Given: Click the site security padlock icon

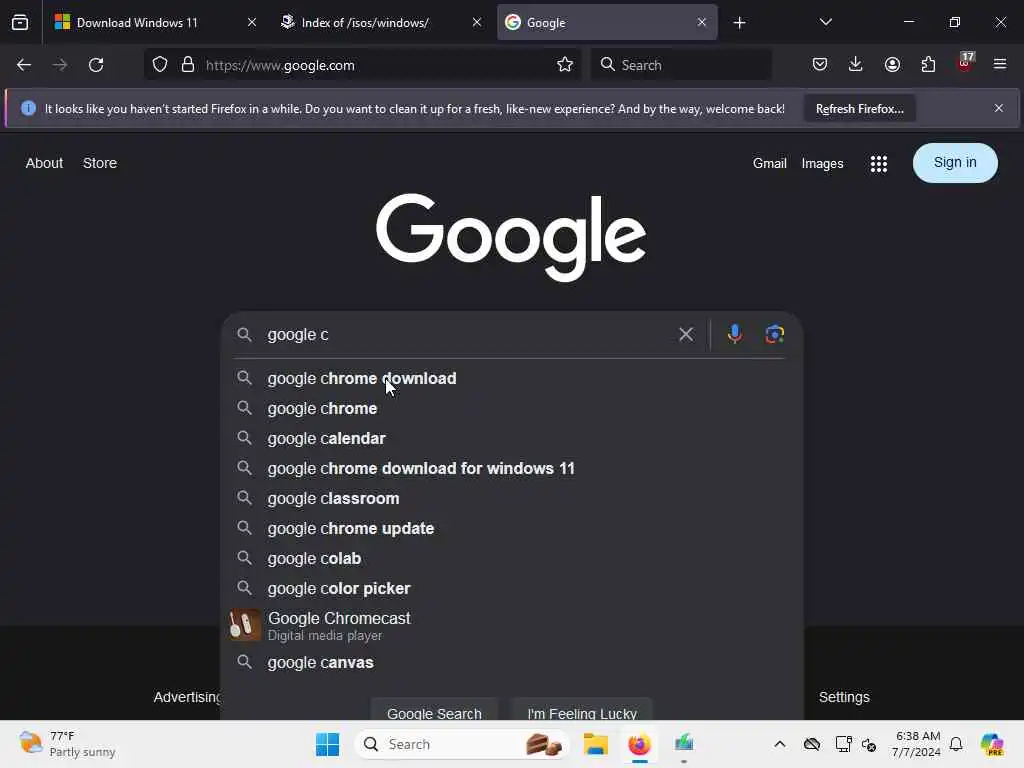Looking at the screenshot, I should 188,65.
